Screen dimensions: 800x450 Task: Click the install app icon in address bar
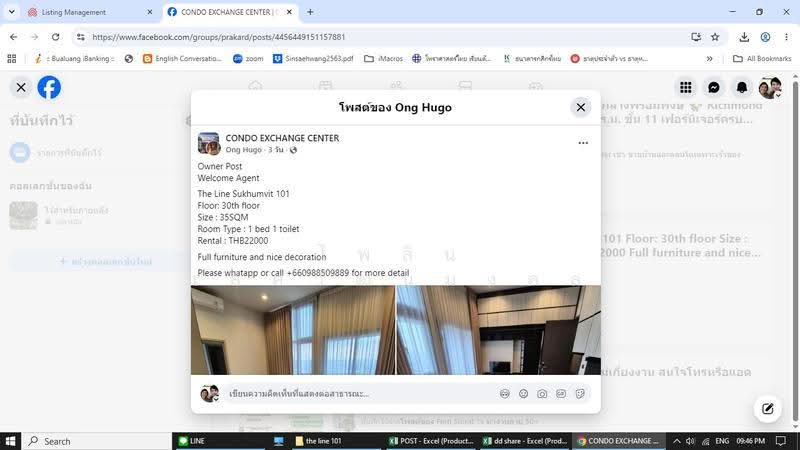coord(696,37)
